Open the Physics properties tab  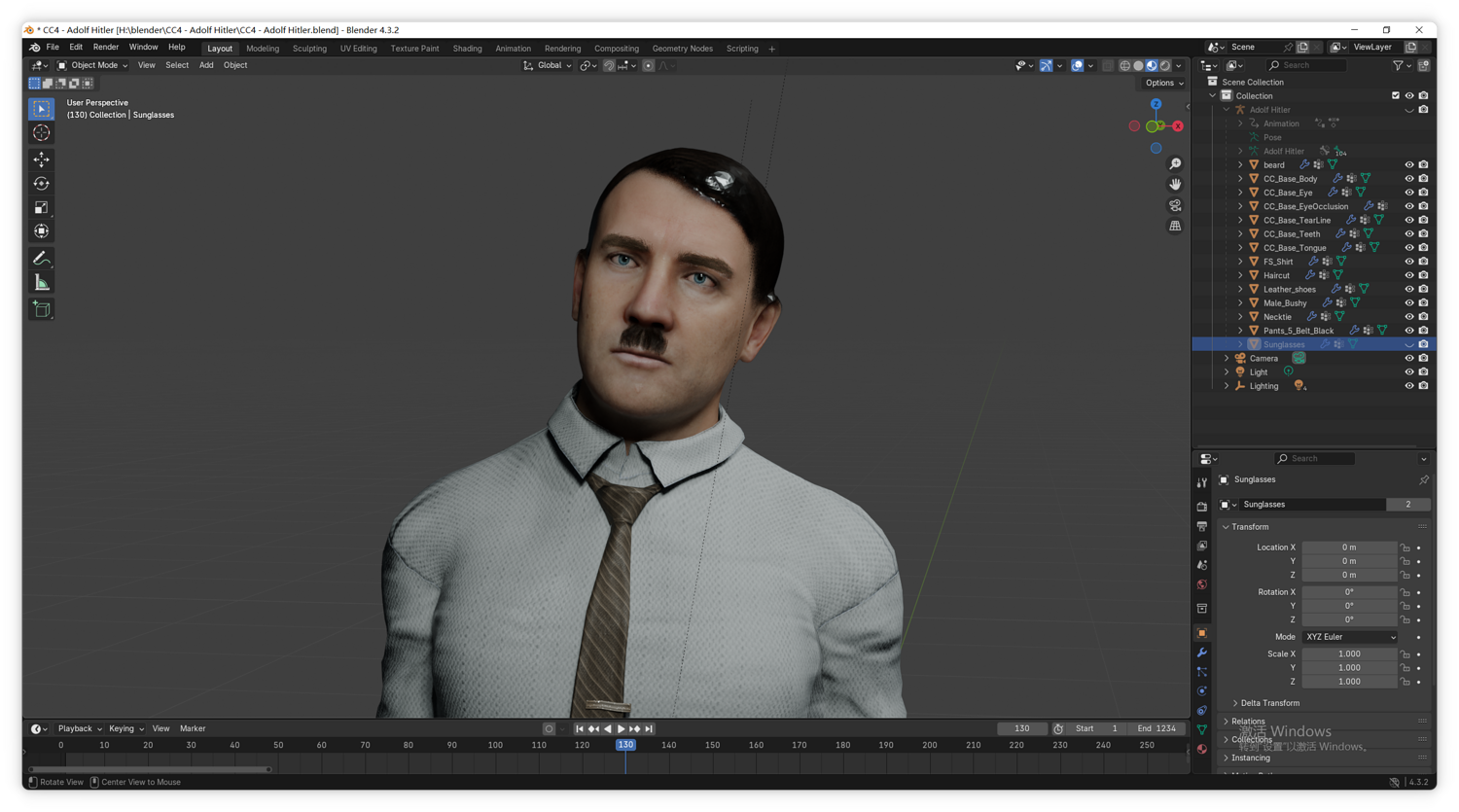[1202, 691]
